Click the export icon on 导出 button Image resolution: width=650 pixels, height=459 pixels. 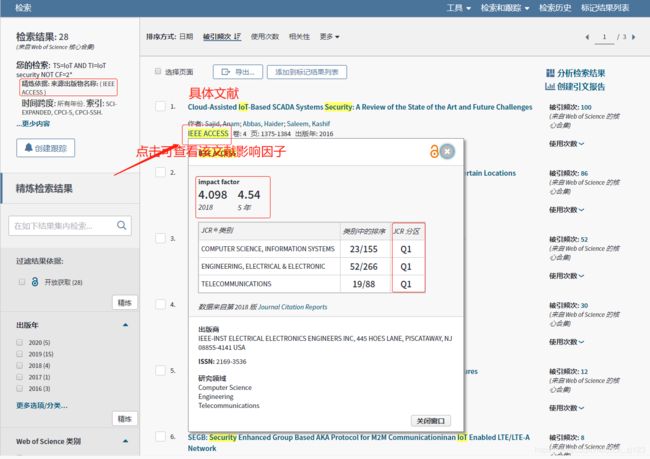click(226, 72)
